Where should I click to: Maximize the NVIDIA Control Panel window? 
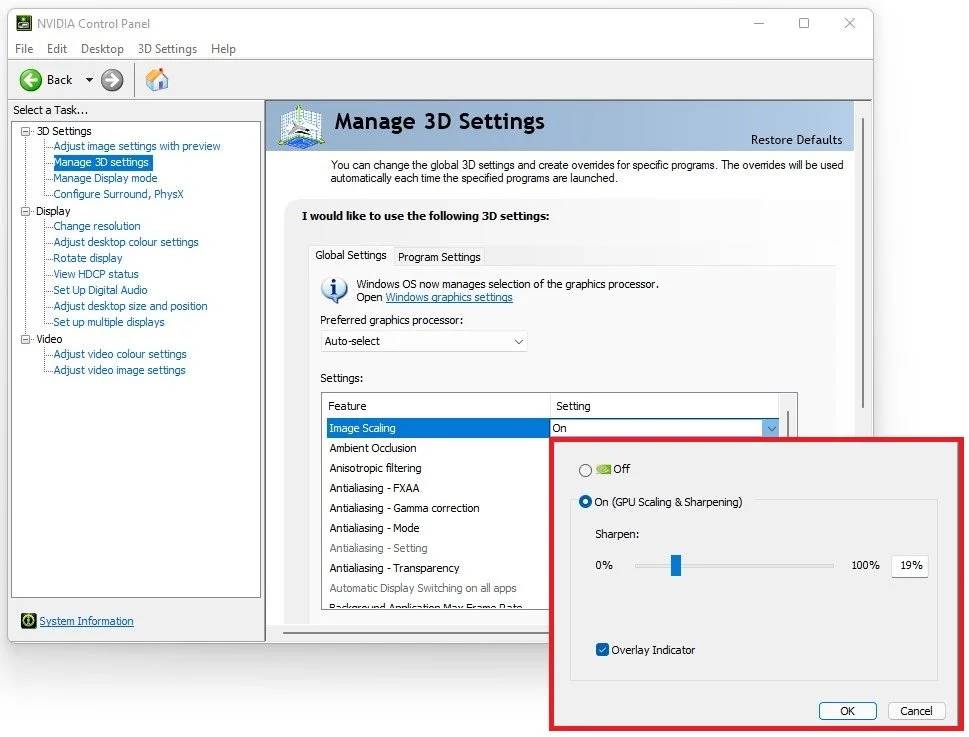804,23
